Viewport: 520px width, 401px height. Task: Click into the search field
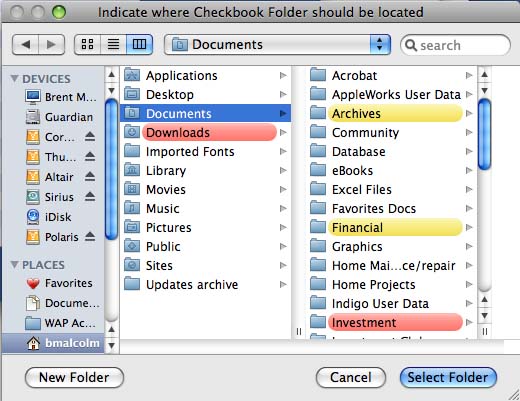pyautogui.click(x=455, y=45)
